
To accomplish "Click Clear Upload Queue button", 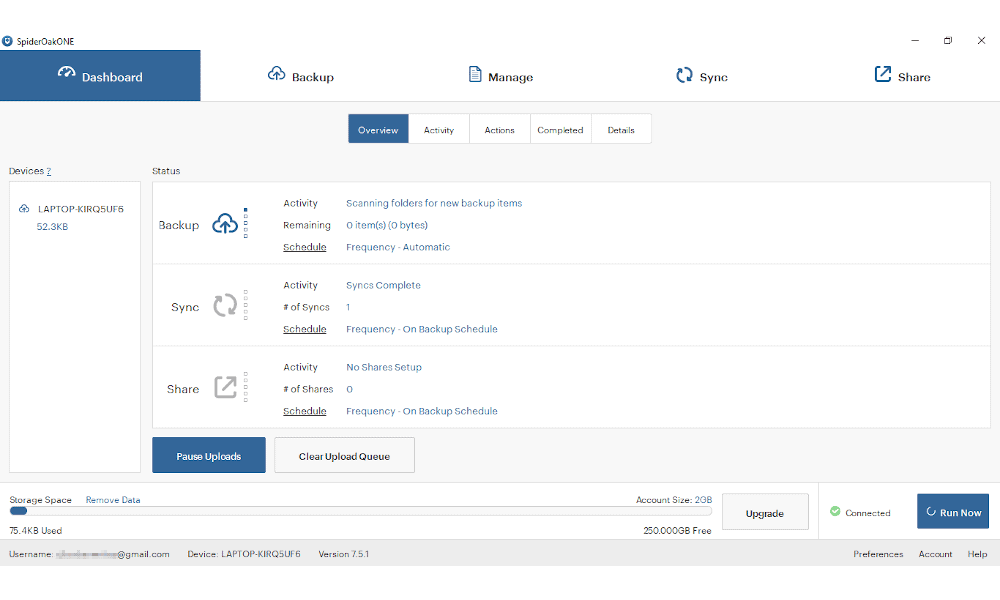I will (344, 455).
